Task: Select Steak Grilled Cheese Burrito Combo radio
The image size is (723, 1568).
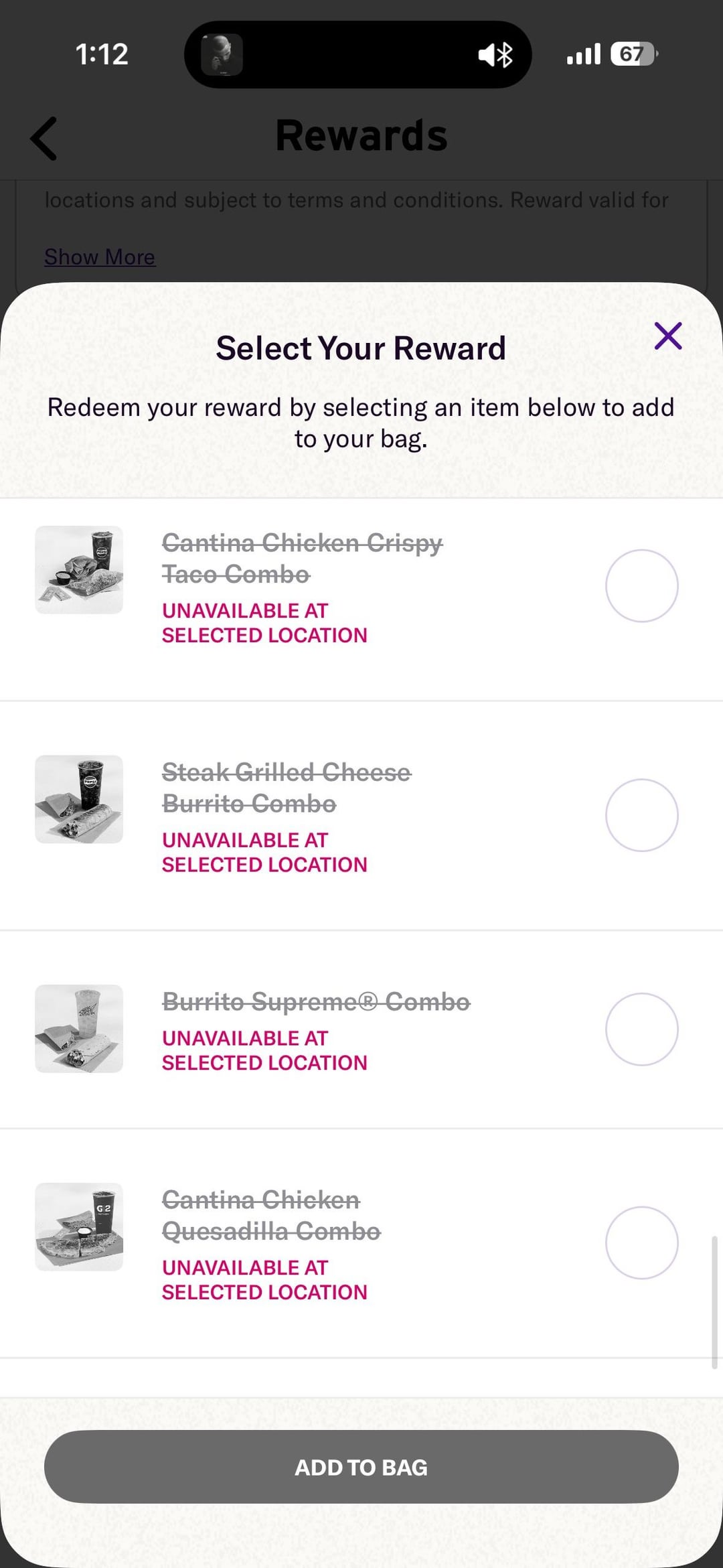Action: click(641, 815)
